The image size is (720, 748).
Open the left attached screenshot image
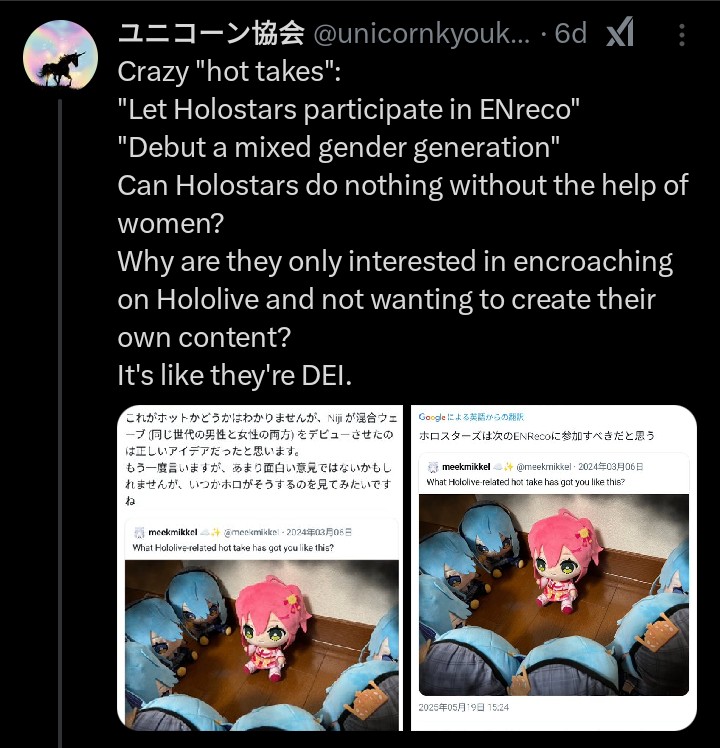(260, 568)
